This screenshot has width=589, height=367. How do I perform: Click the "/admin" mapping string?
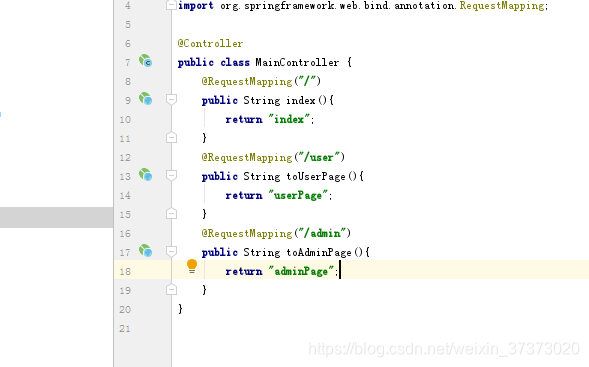pyautogui.click(x=322, y=233)
